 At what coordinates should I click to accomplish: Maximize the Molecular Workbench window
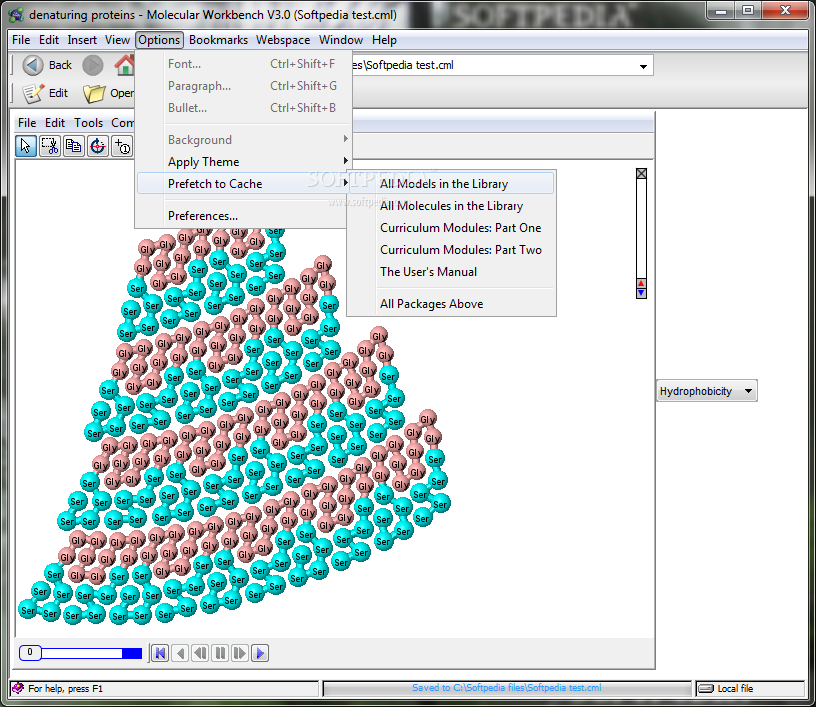748,10
